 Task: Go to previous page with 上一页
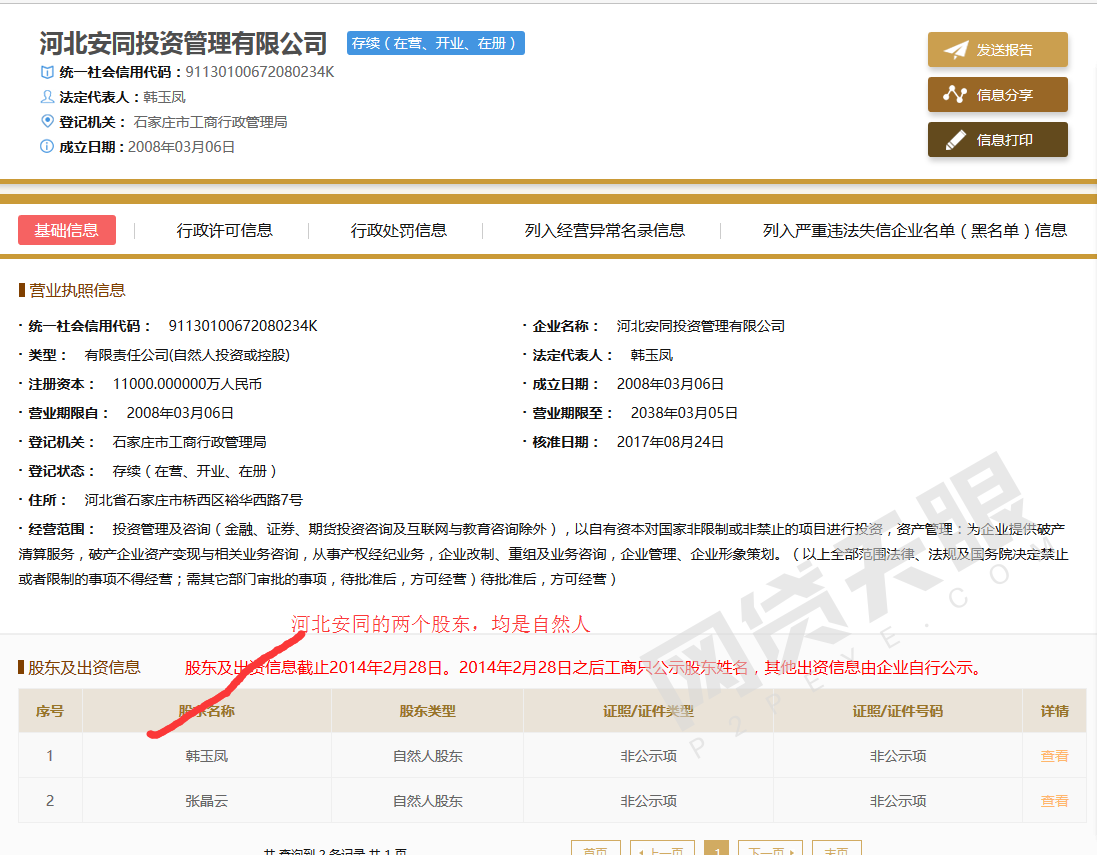(x=662, y=848)
